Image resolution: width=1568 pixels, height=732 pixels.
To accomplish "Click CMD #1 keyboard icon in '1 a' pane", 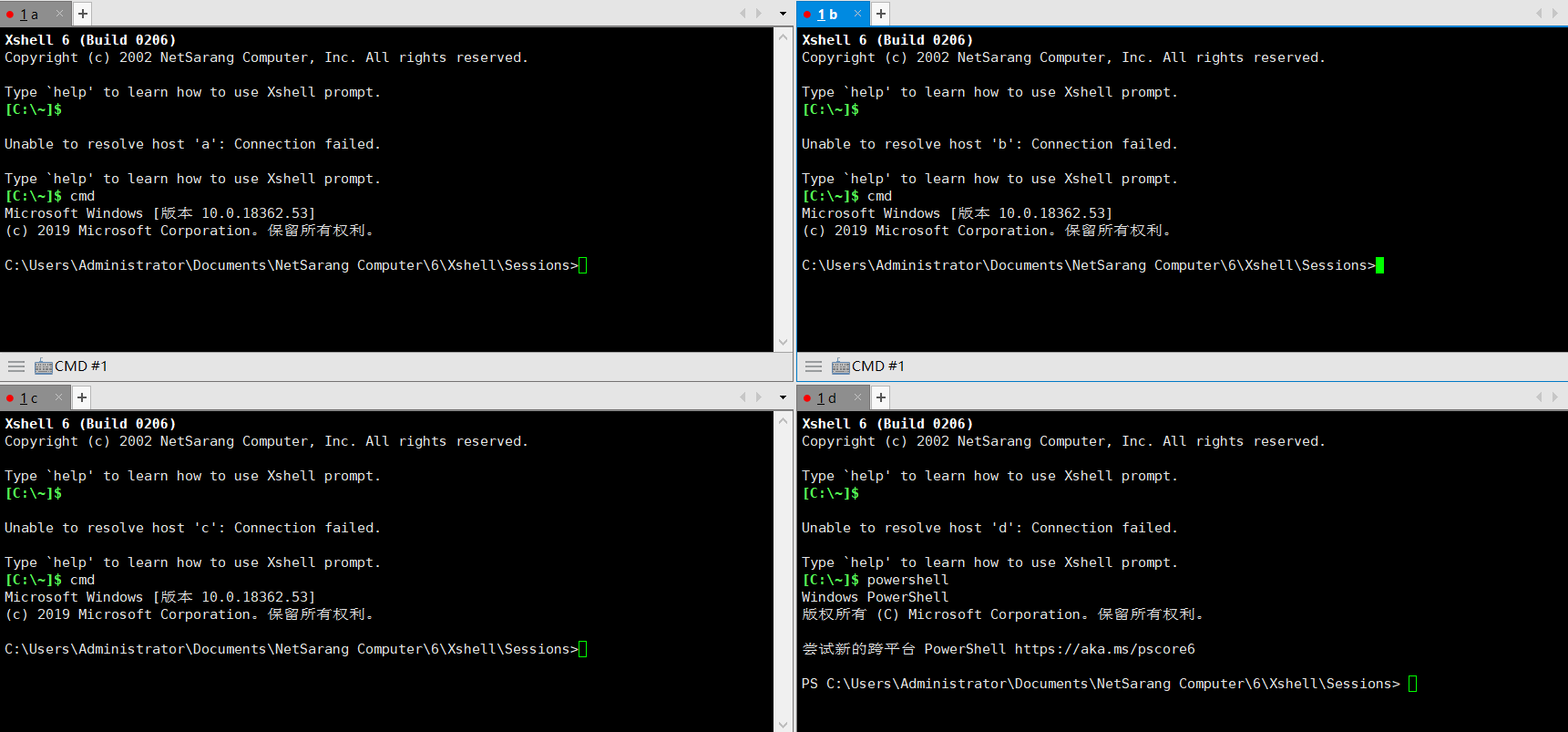I will [43, 366].
